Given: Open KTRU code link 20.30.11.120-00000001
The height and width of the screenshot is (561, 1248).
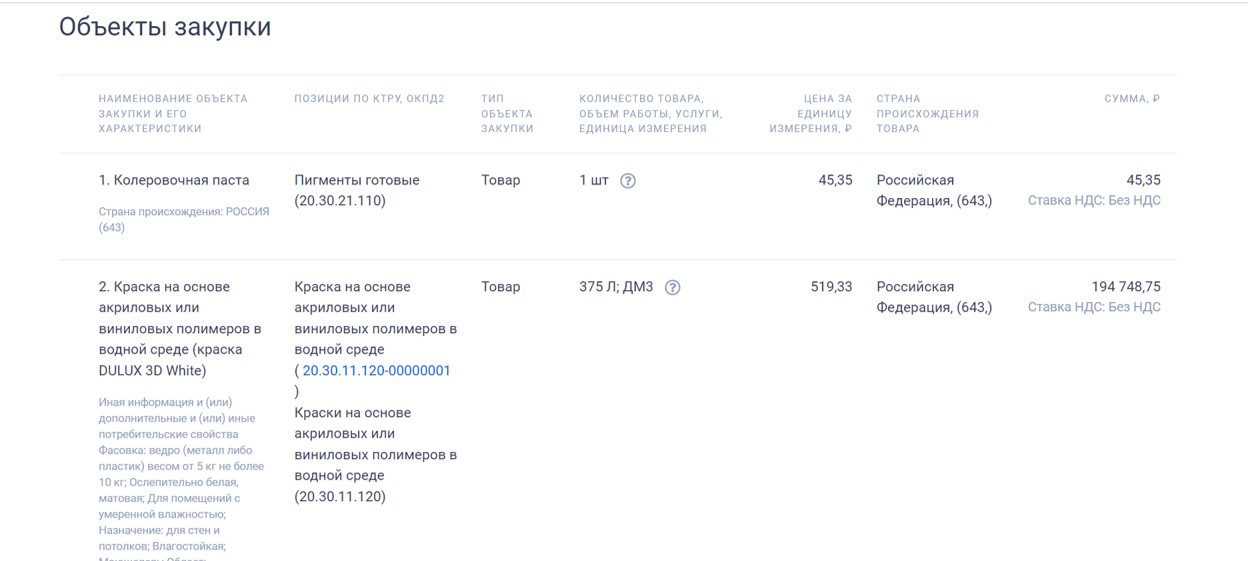Looking at the screenshot, I should pos(376,371).
